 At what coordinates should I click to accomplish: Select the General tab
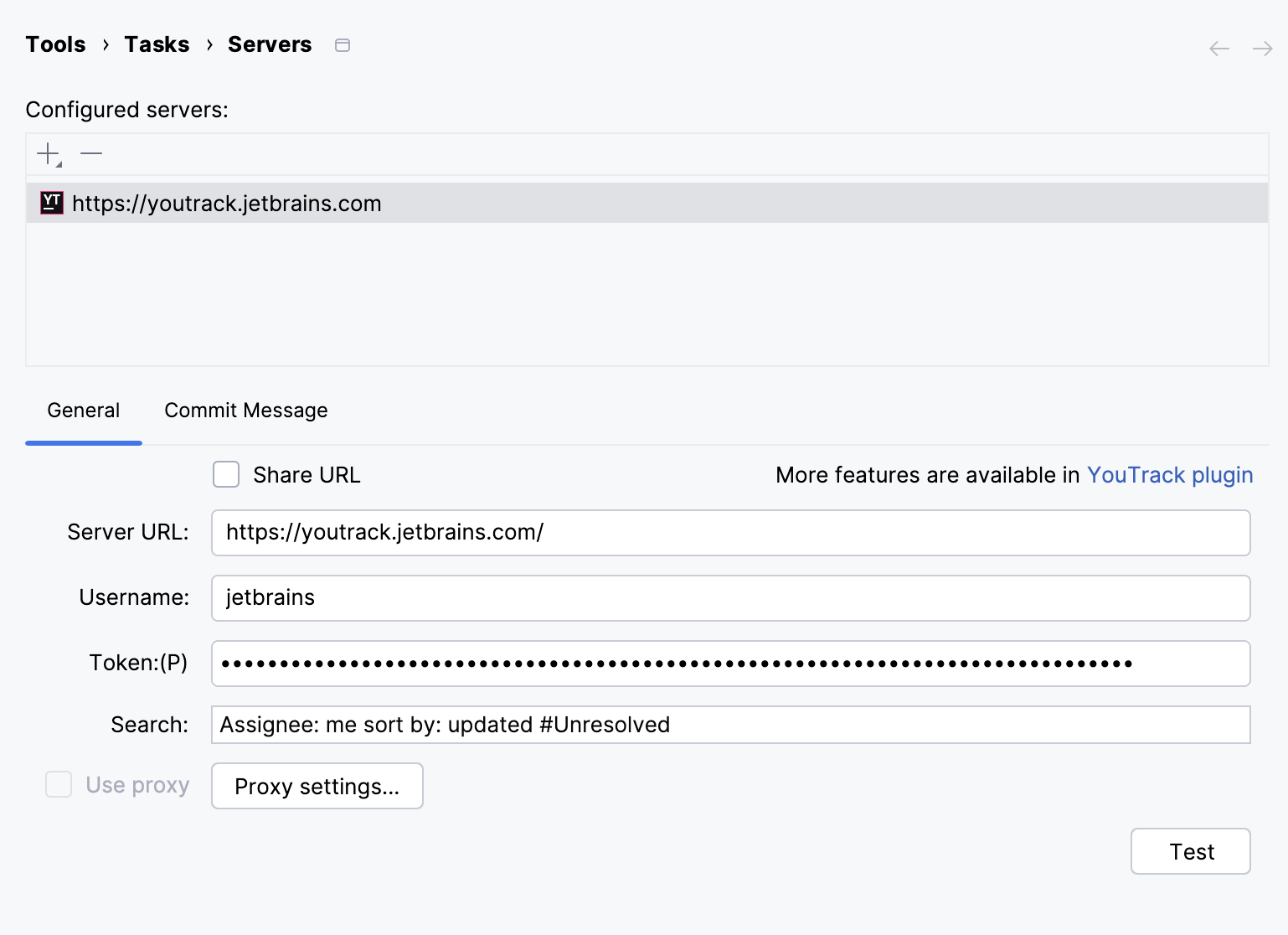(x=83, y=411)
